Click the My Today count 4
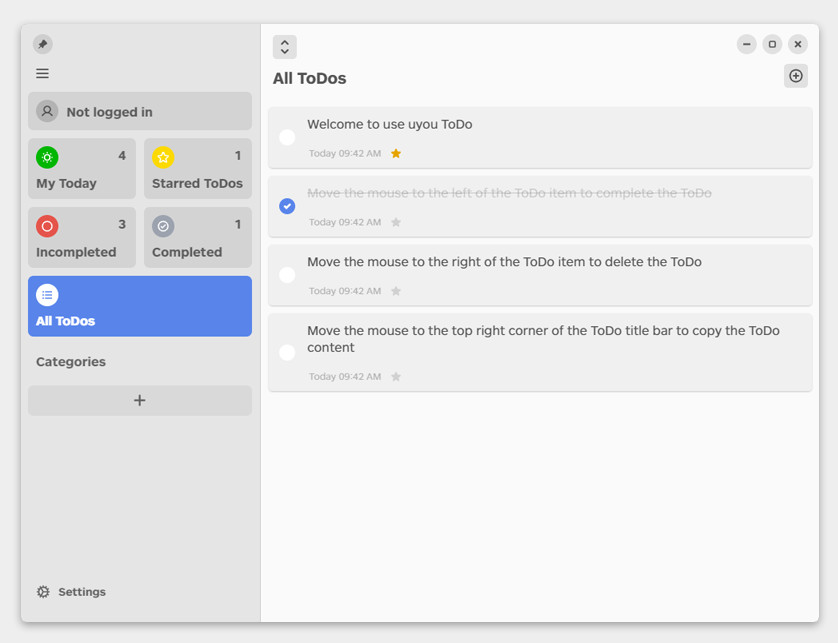 click(x=122, y=156)
